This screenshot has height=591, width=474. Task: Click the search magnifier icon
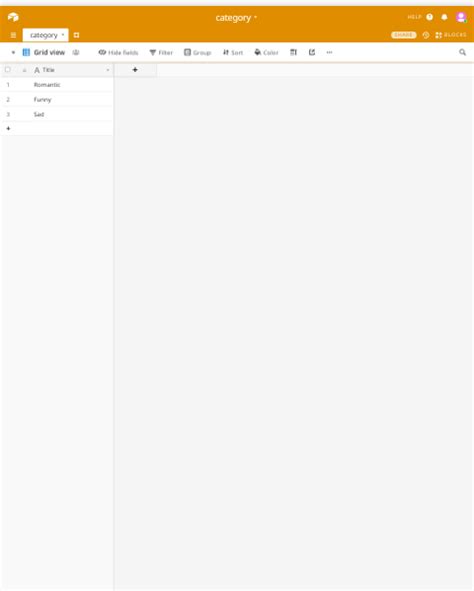462,52
